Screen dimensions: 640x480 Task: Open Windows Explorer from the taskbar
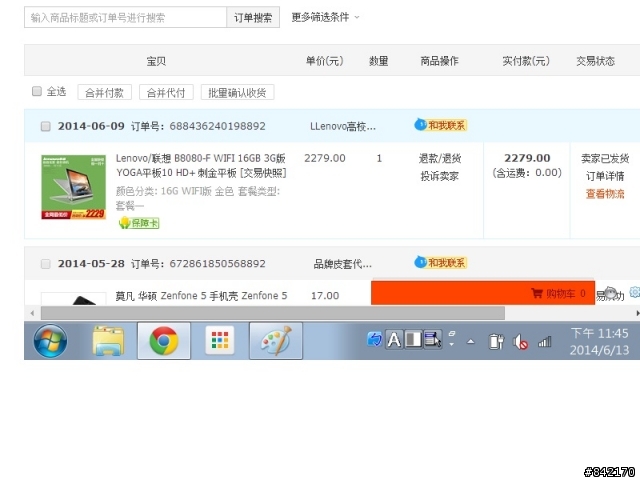point(108,341)
